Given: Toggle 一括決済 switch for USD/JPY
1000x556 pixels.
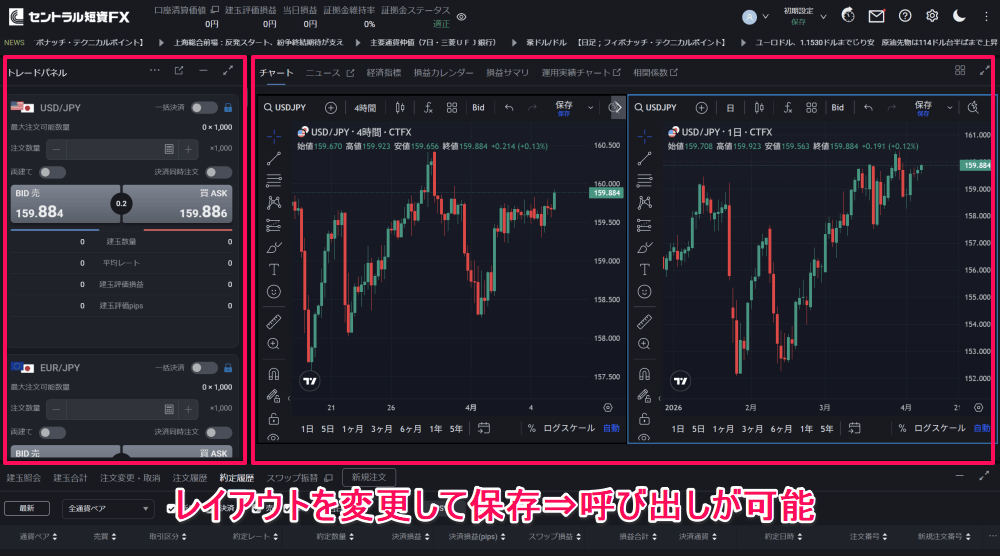Looking at the screenshot, I should [204, 108].
